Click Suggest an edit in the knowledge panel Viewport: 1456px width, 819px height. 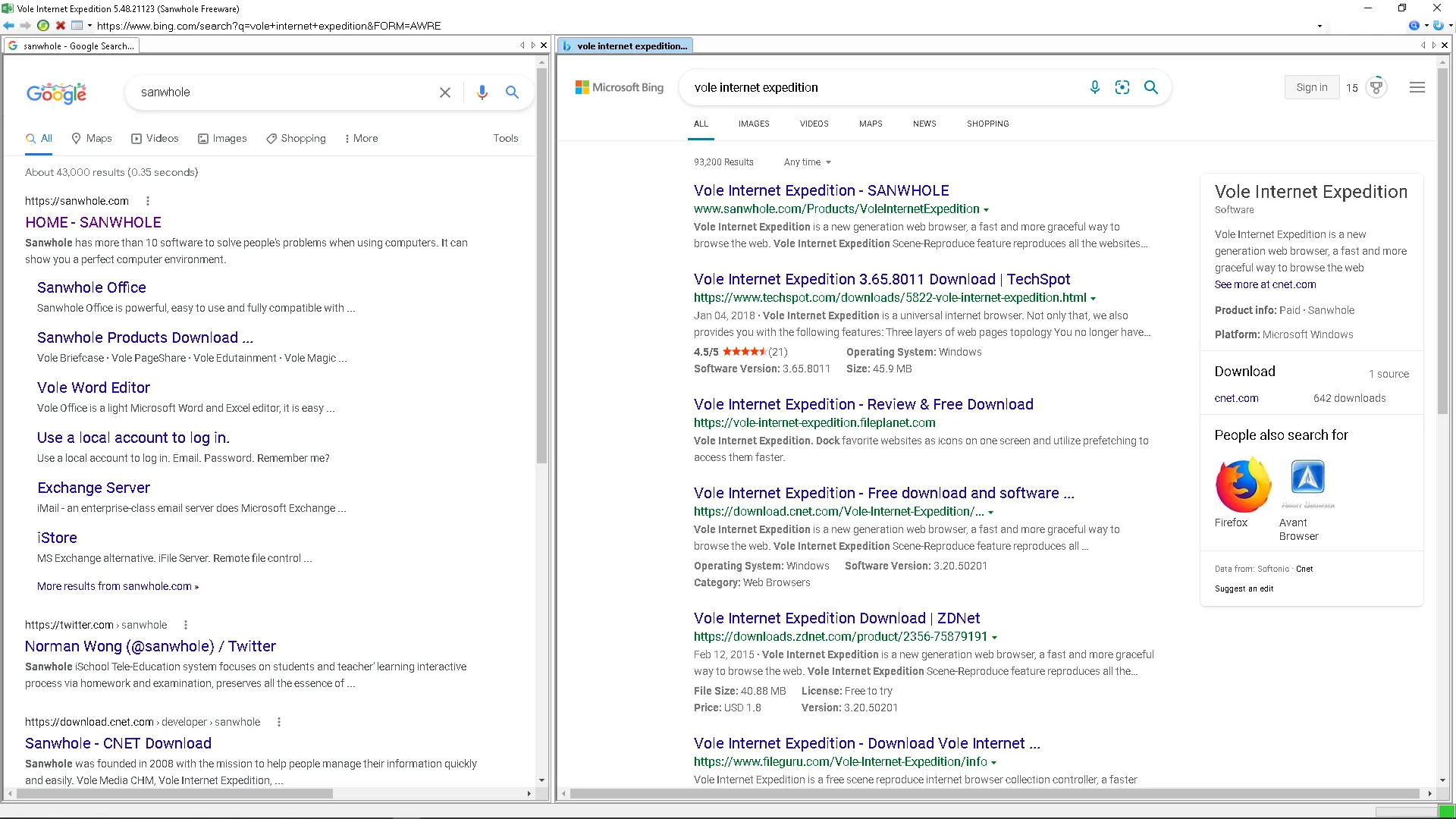[x=1244, y=588]
